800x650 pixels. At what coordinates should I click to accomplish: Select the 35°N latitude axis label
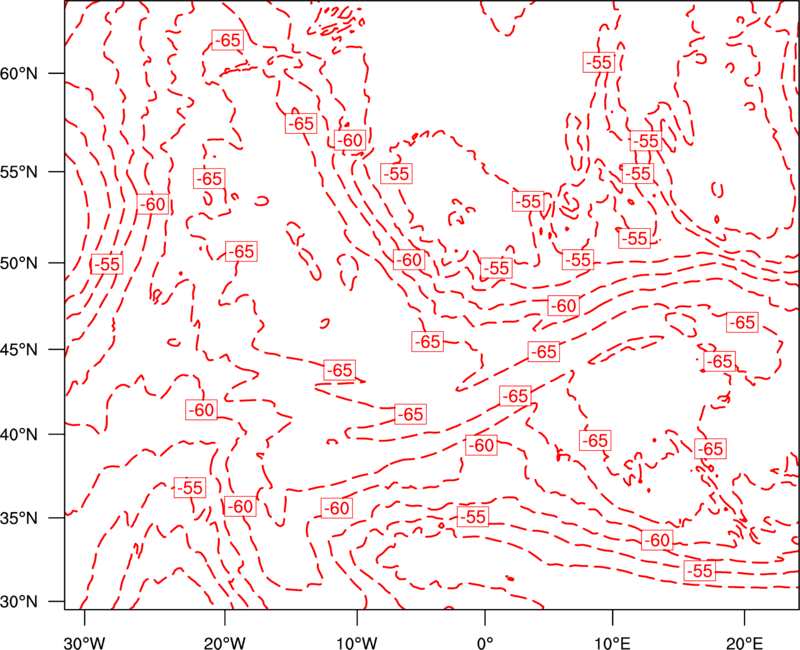coord(19,518)
